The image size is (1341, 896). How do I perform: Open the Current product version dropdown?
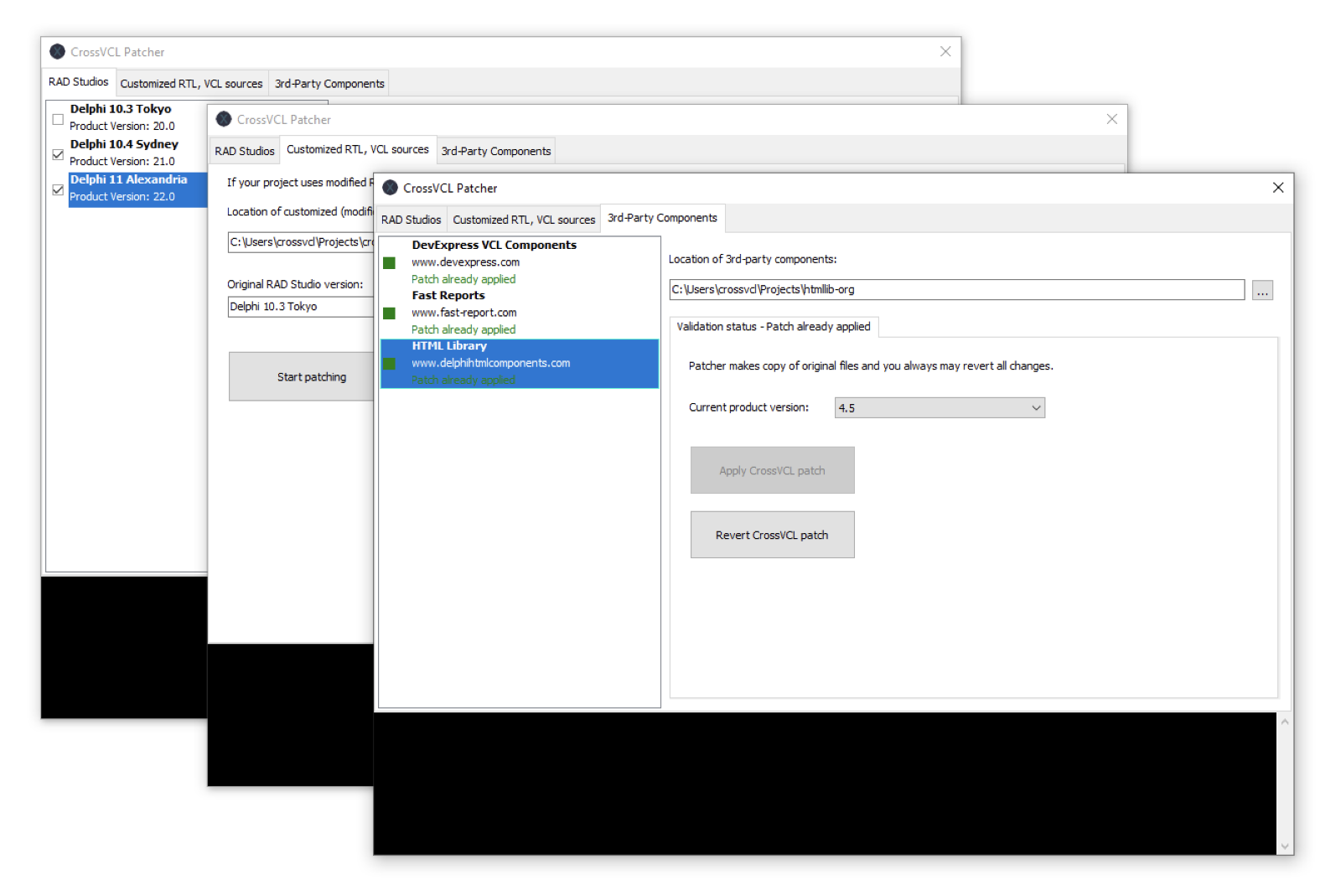(x=940, y=408)
